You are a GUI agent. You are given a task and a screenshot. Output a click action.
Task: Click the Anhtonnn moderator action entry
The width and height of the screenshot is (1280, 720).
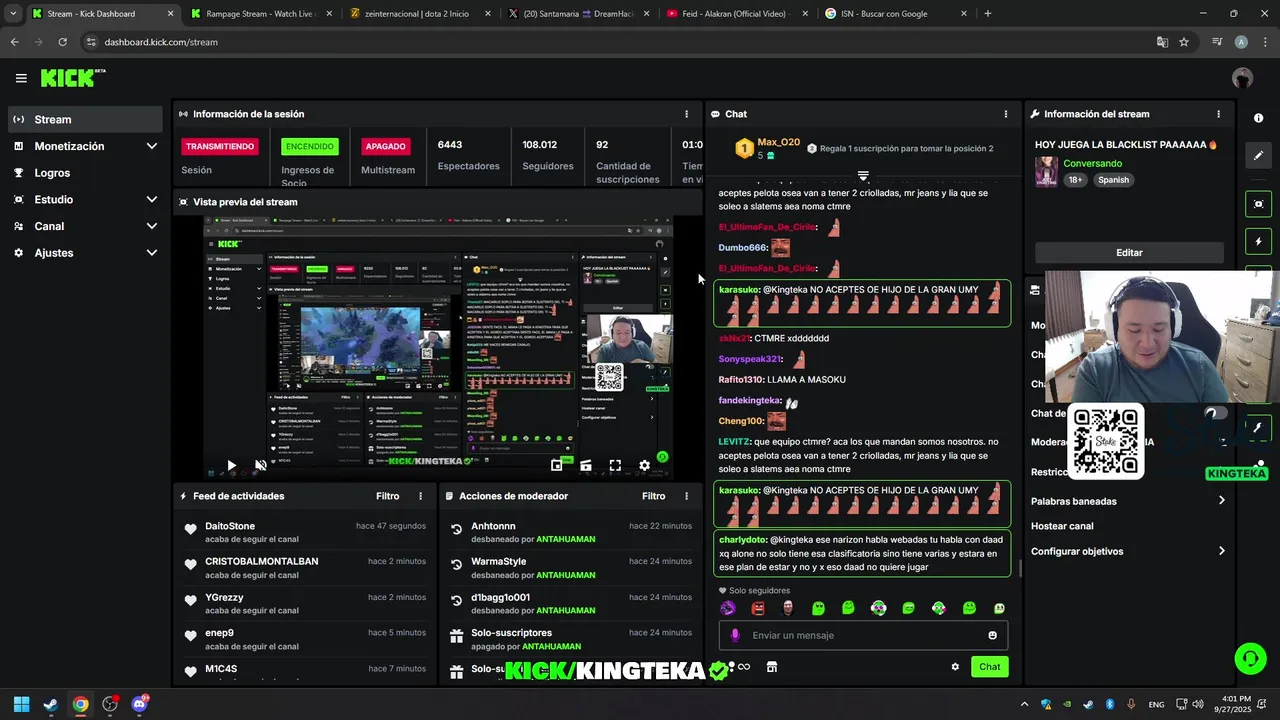[x=570, y=532]
